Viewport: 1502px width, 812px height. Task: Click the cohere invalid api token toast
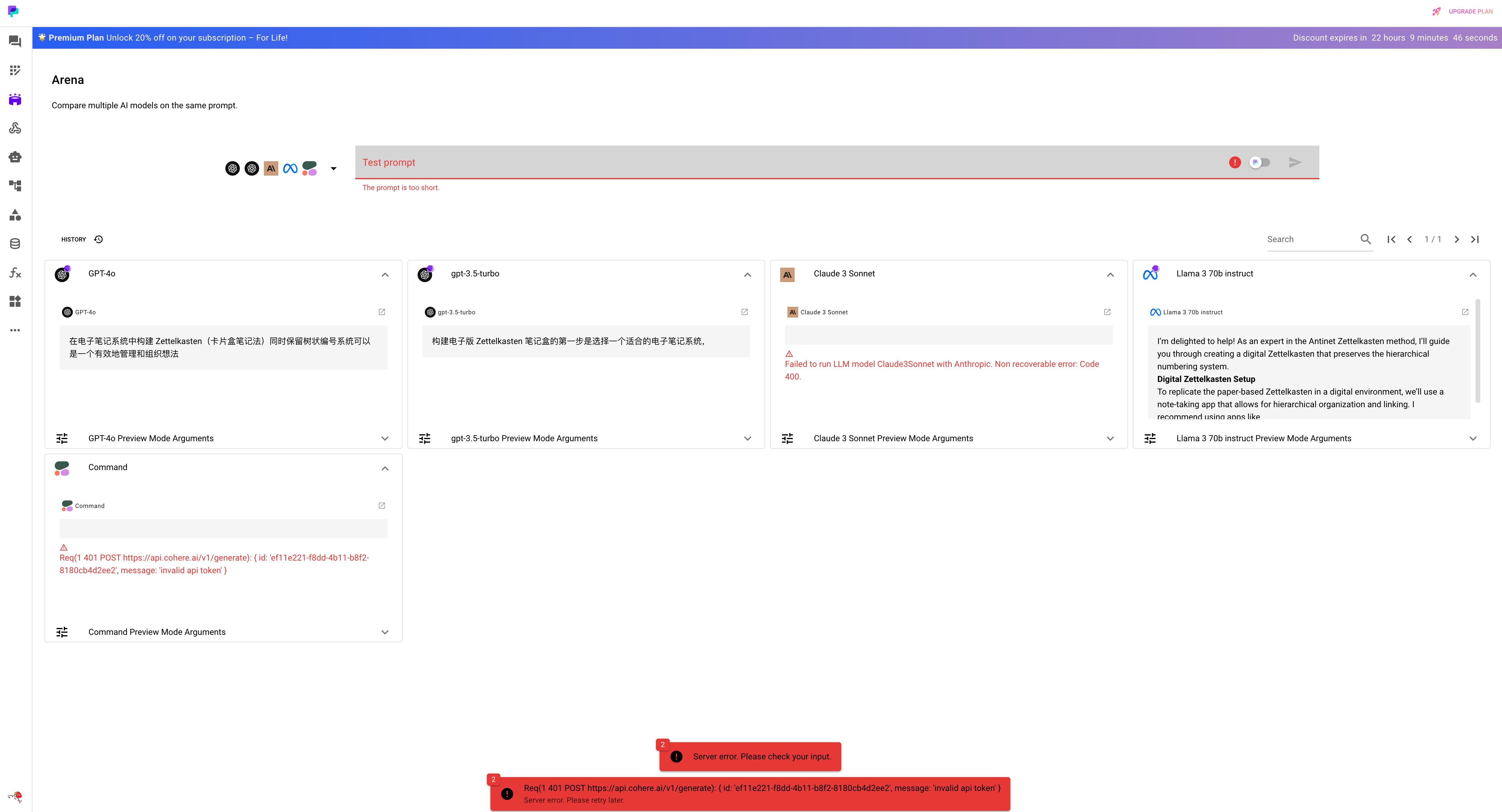coord(750,793)
